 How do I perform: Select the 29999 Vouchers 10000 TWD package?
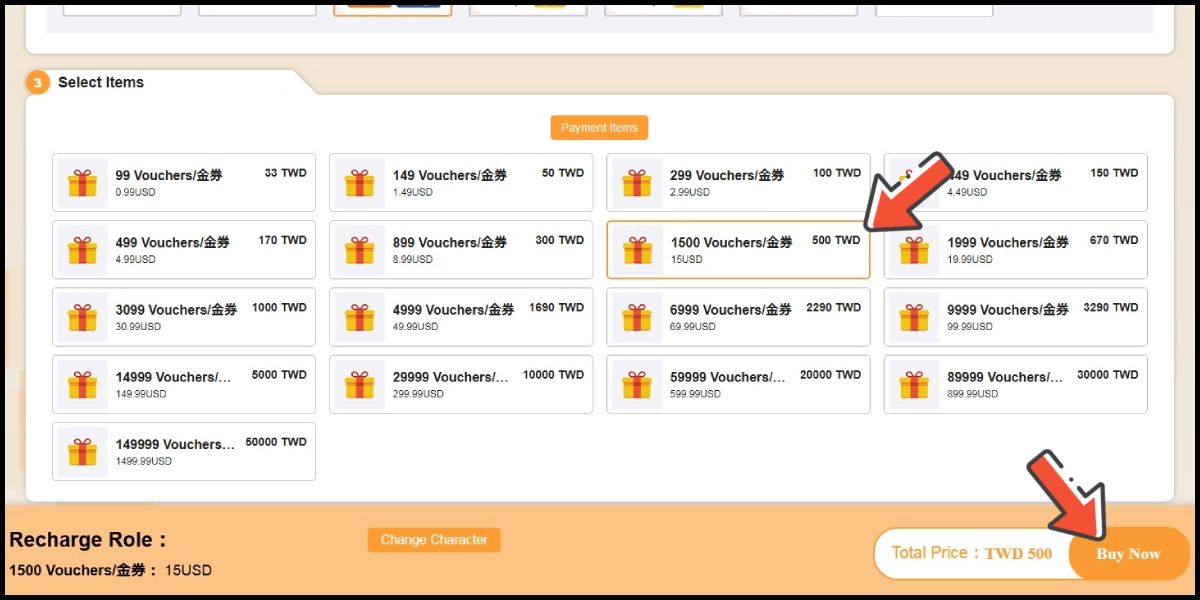(461, 384)
